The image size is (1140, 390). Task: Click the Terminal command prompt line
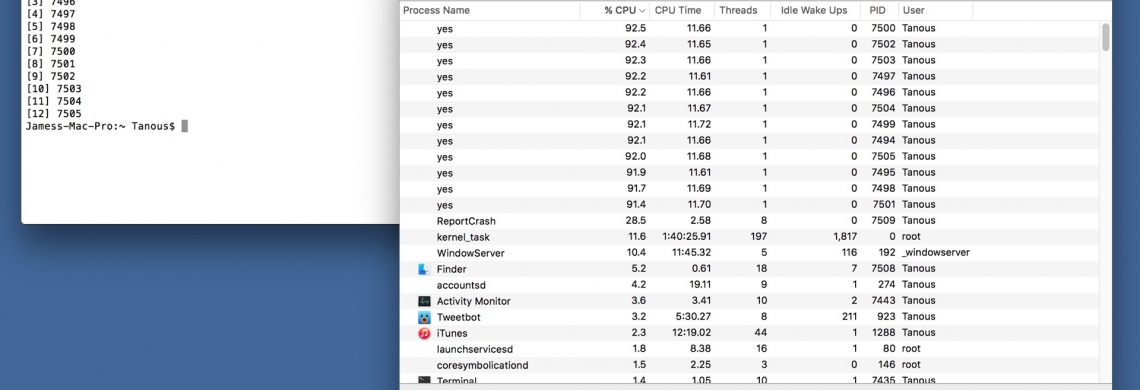point(107,127)
